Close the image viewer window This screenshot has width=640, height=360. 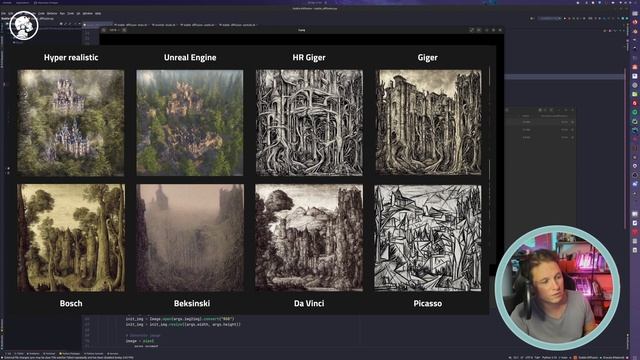(500, 30)
